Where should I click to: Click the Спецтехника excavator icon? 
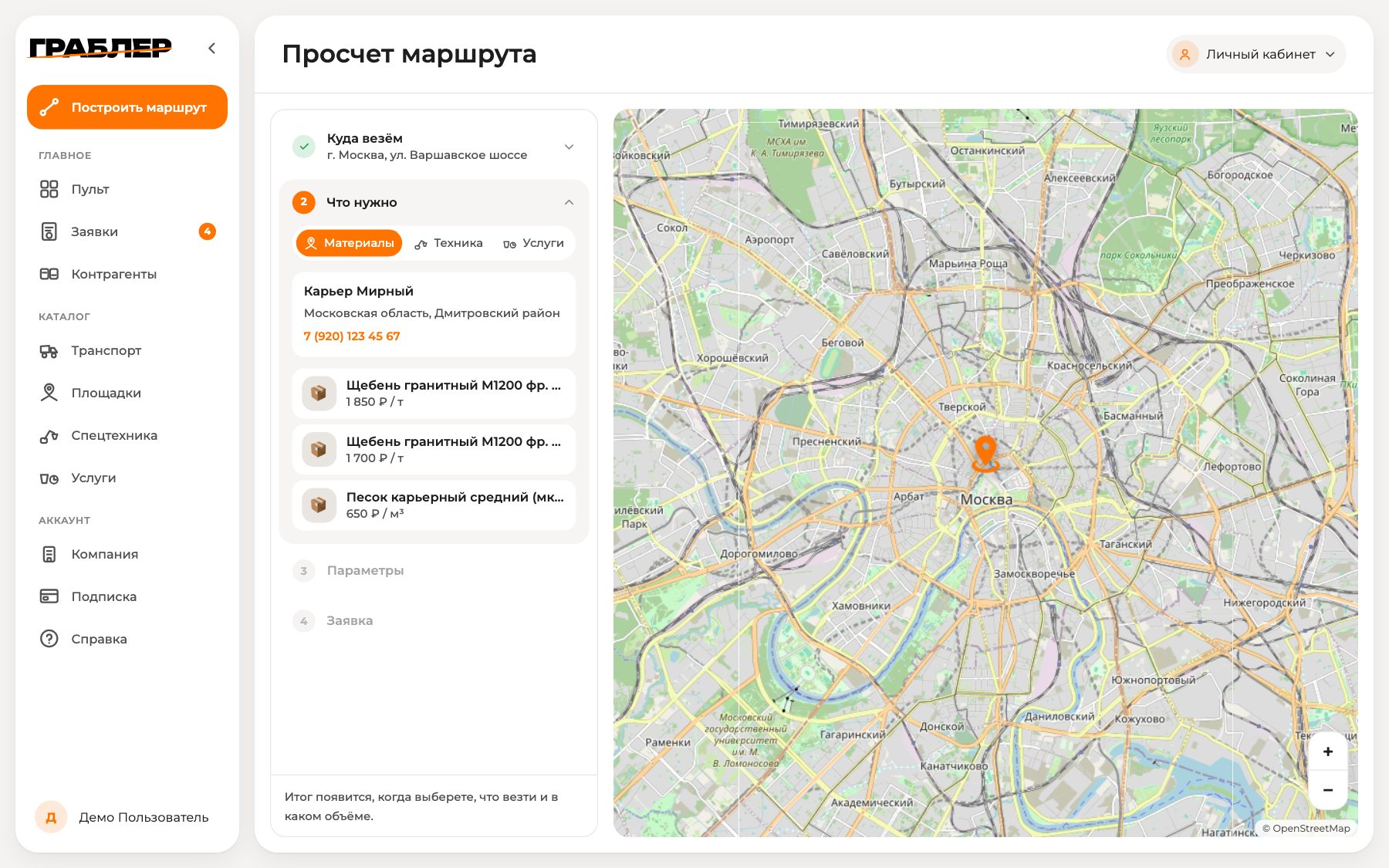[49, 436]
